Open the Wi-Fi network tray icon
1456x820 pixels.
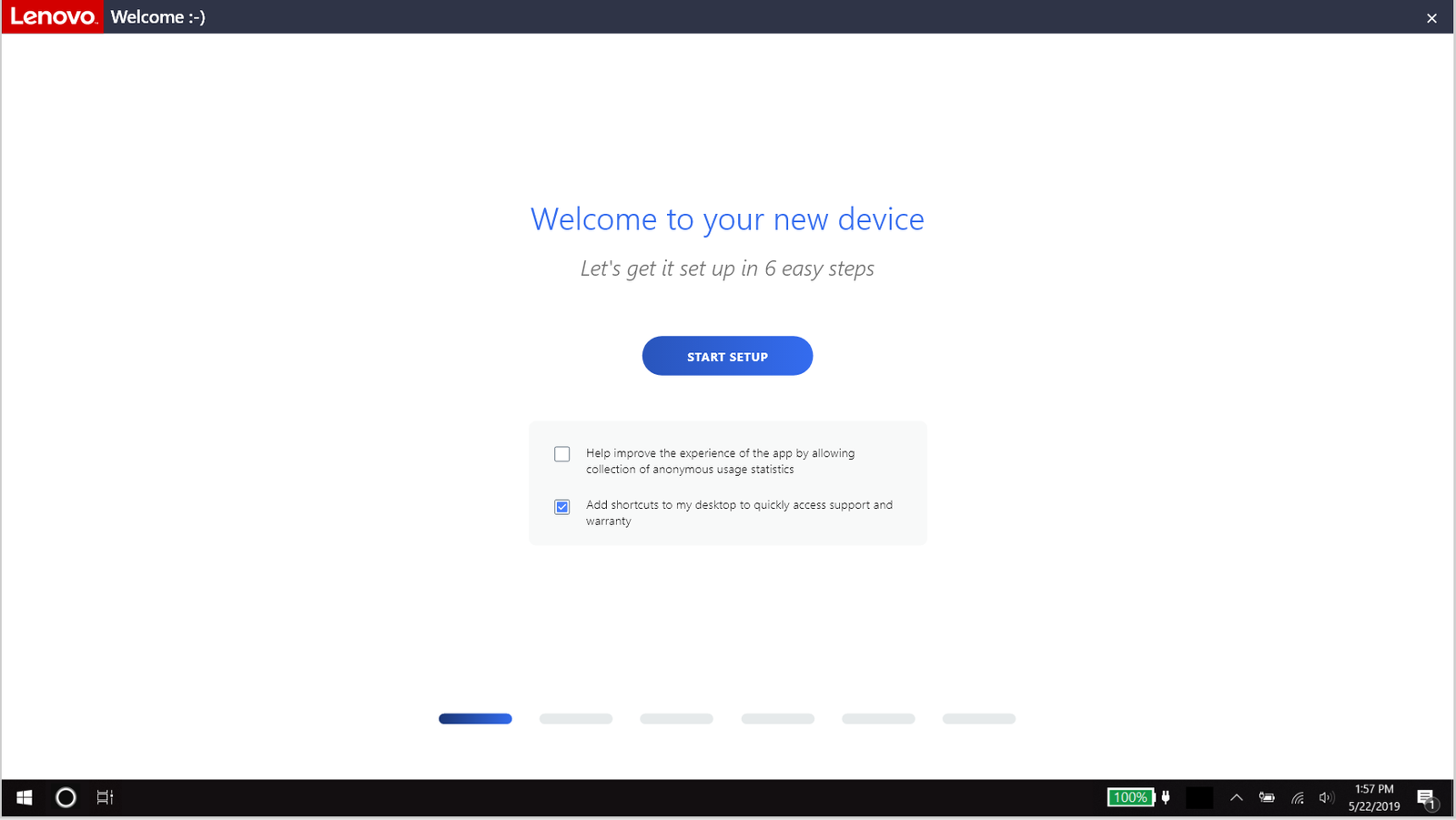point(1298,797)
